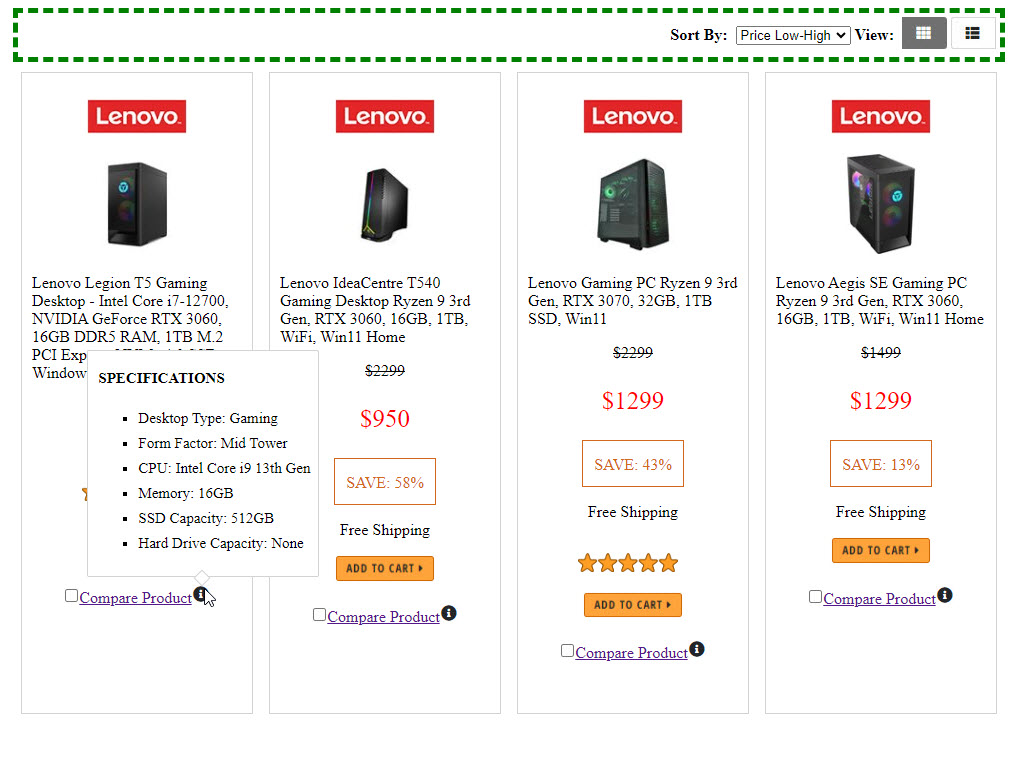Add Lenovo Gaming PC Ryzen 9 to cart

pos(633,604)
